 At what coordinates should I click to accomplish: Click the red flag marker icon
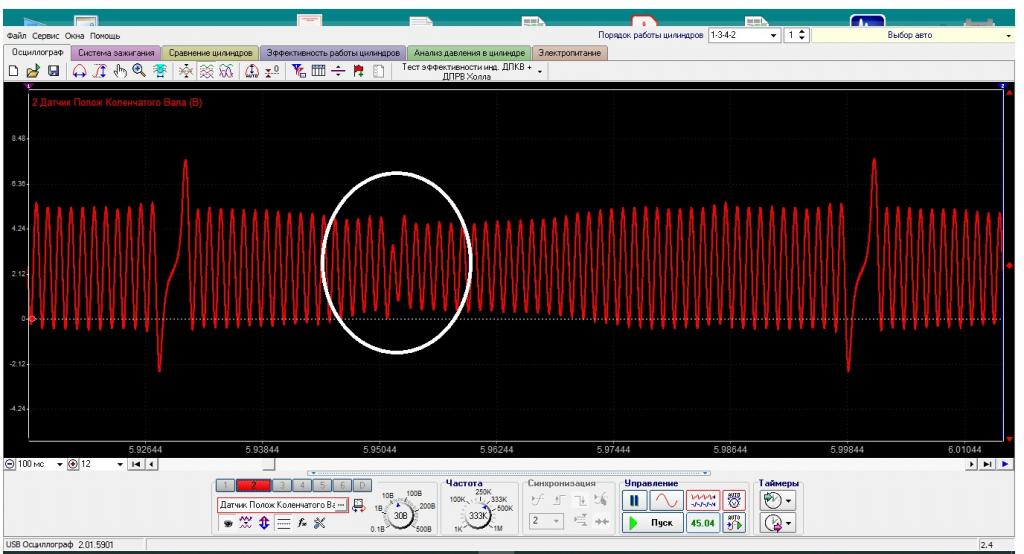[357, 72]
